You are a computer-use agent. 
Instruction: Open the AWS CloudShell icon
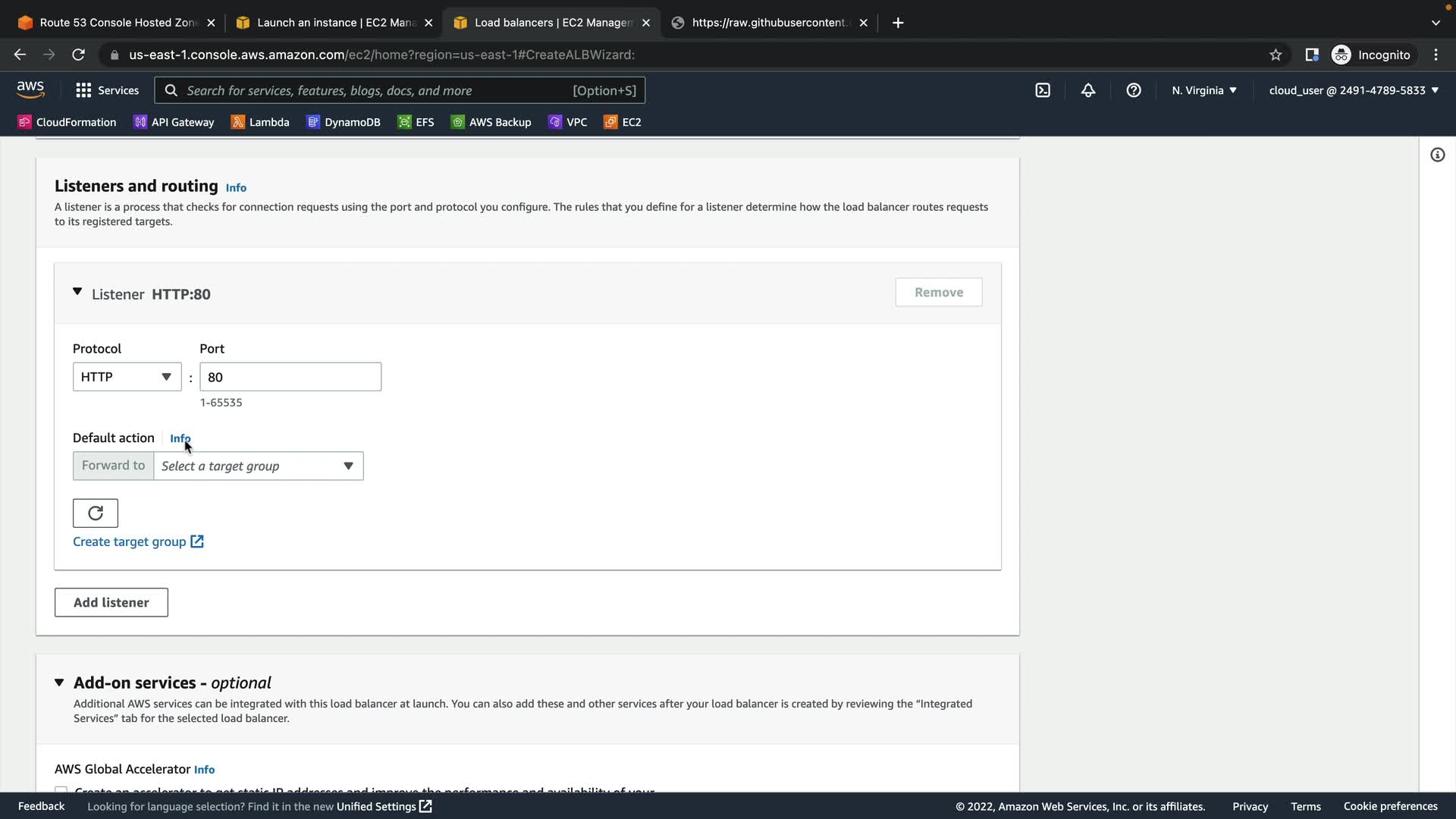(1043, 90)
